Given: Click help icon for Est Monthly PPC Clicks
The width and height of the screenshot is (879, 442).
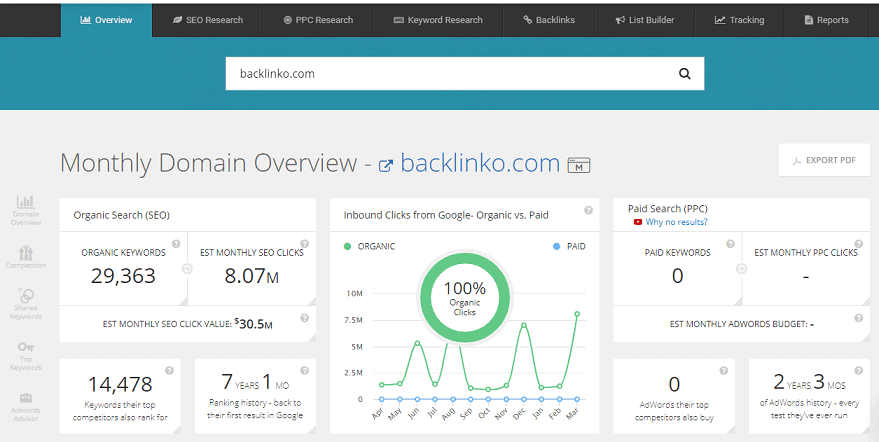Looking at the screenshot, I should [x=859, y=244].
